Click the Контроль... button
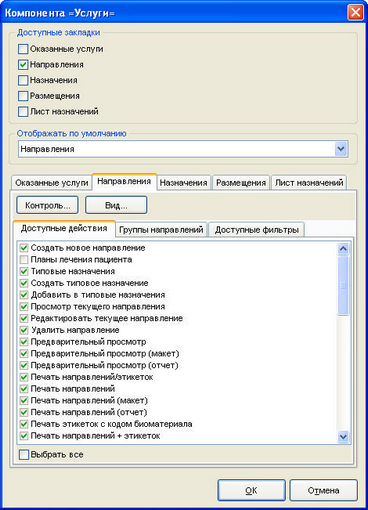368x510 pixels. (x=47, y=205)
